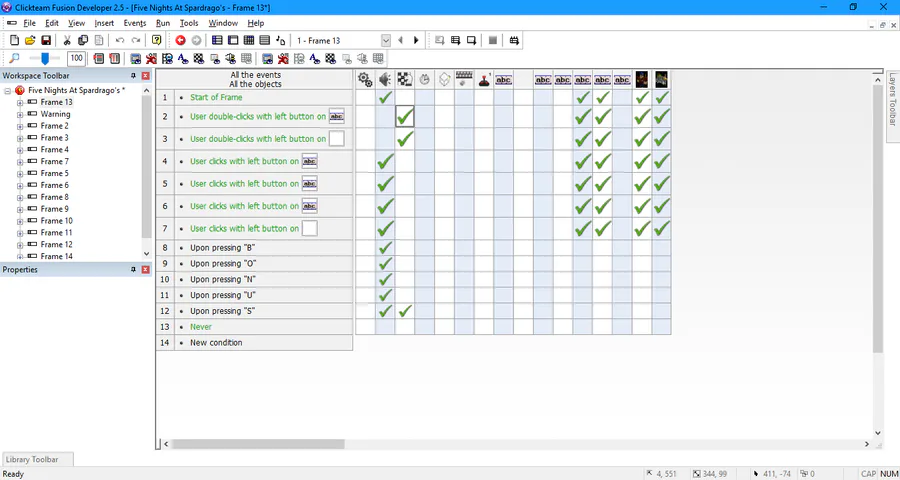Select the Player 1 joystick column
The height and width of the screenshot is (480, 900).
coord(484,80)
